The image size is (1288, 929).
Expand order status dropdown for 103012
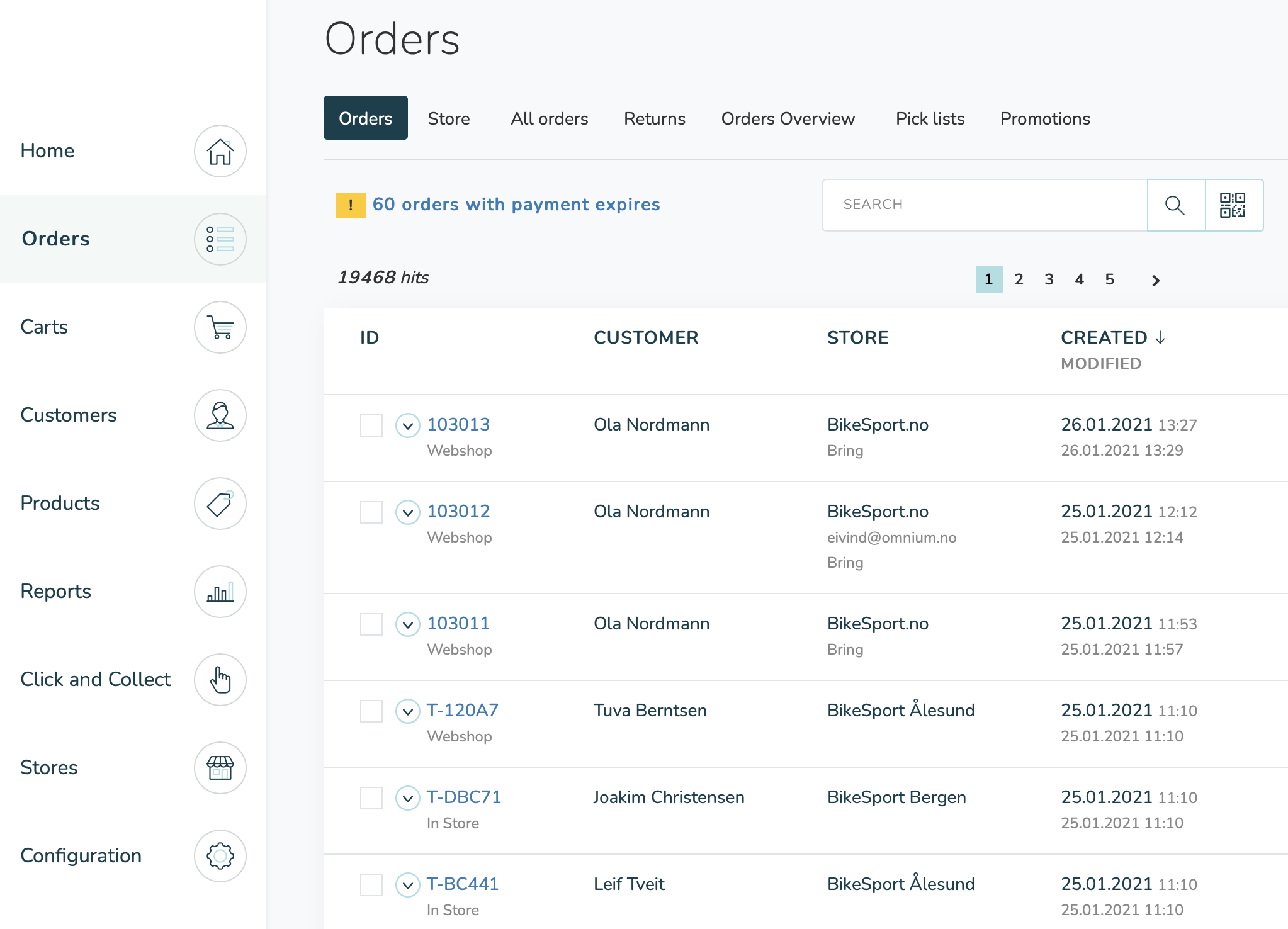tap(407, 511)
